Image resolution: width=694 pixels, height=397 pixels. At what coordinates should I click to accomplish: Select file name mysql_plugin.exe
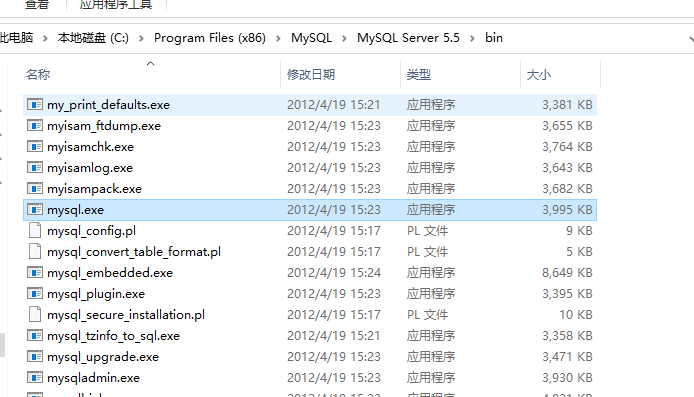point(96,294)
